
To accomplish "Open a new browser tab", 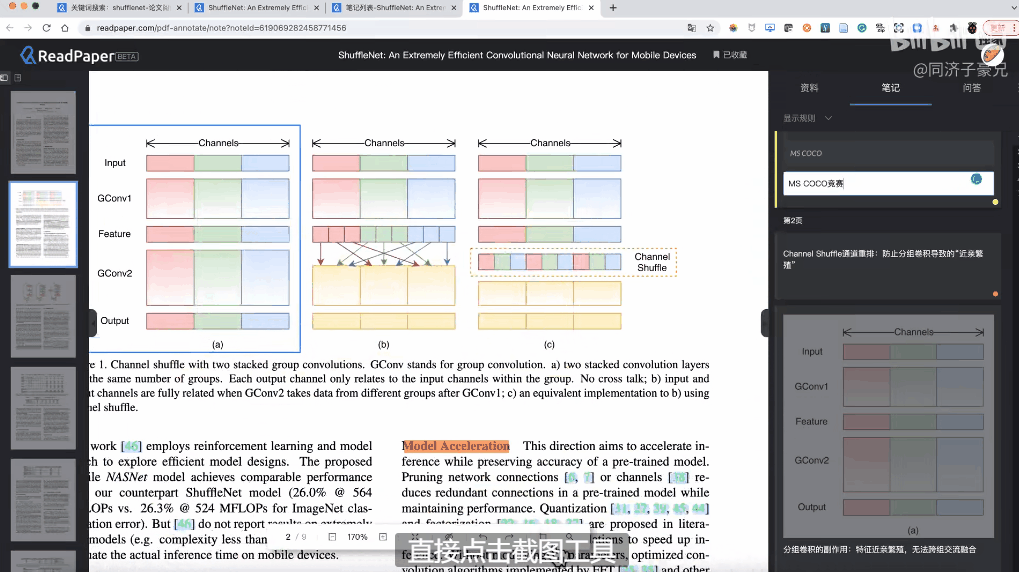I will 613,8.
